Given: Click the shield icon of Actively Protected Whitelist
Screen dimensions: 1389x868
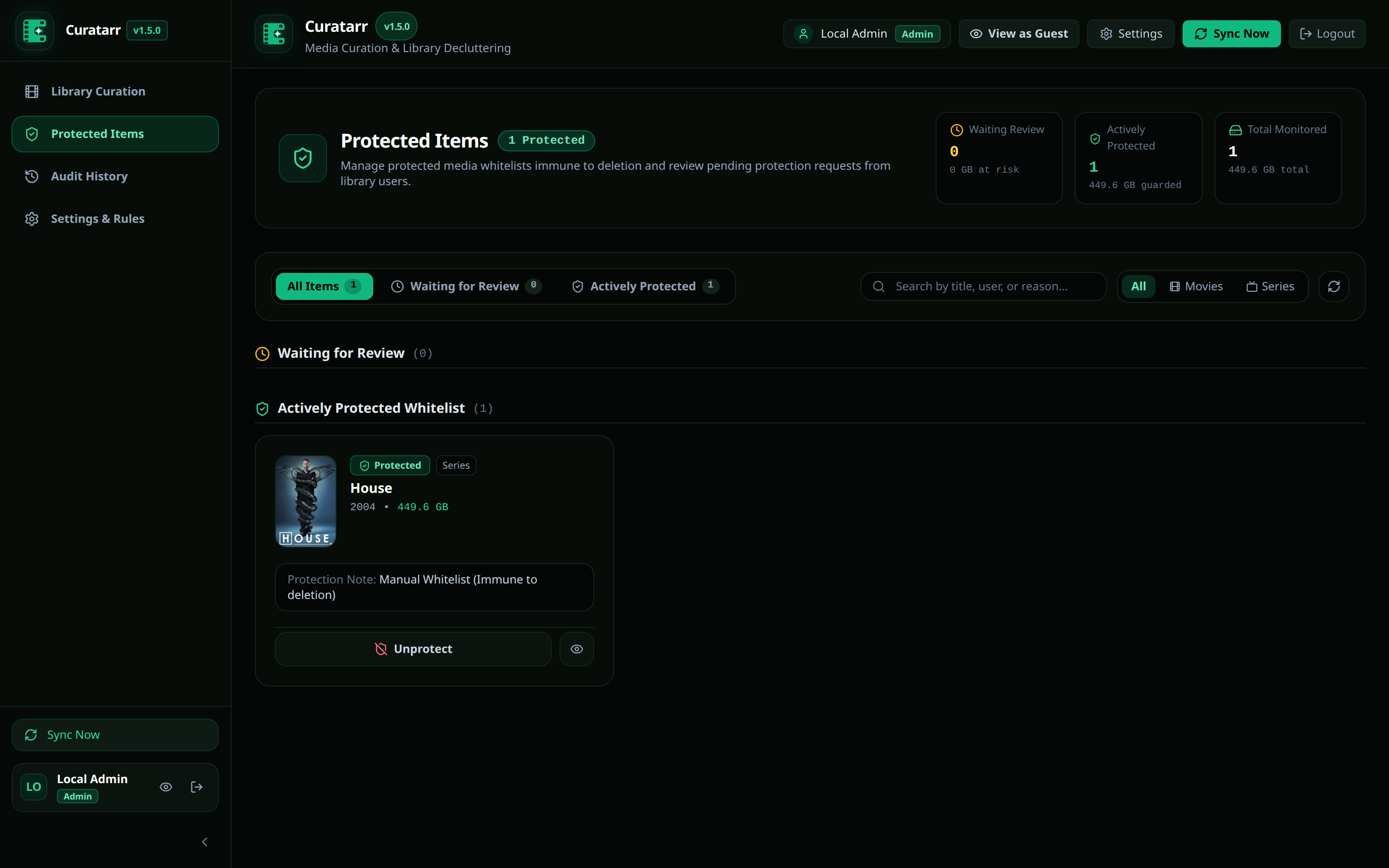Looking at the screenshot, I should [x=262, y=409].
